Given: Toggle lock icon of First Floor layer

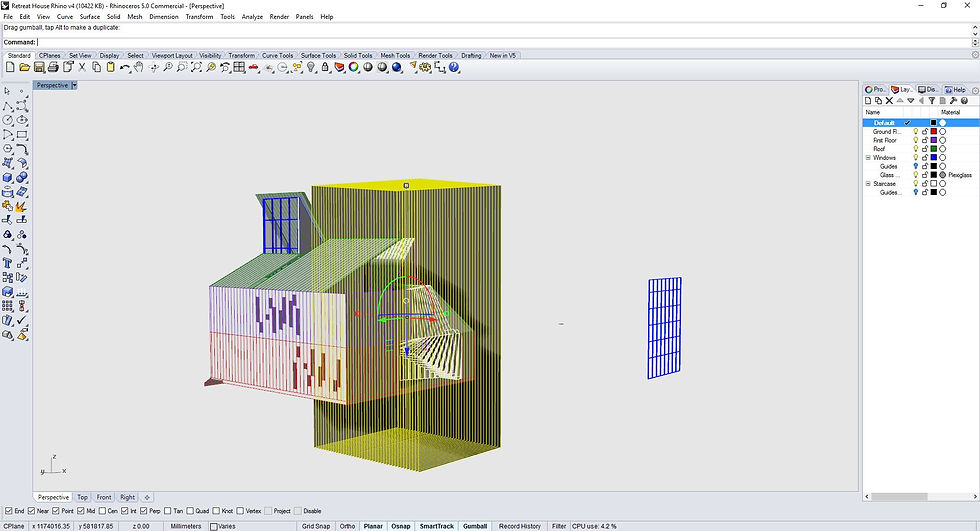Looking at the screenshot, I should (x=925, y=140).
